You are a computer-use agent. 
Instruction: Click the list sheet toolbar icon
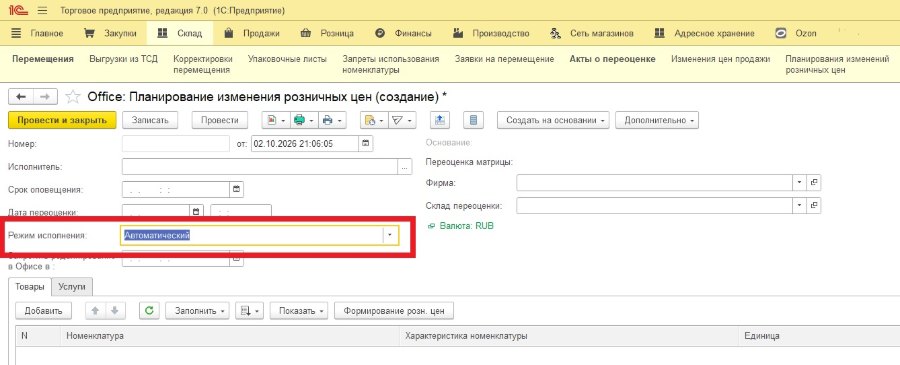pyautogui.click(x=474, y=120)
